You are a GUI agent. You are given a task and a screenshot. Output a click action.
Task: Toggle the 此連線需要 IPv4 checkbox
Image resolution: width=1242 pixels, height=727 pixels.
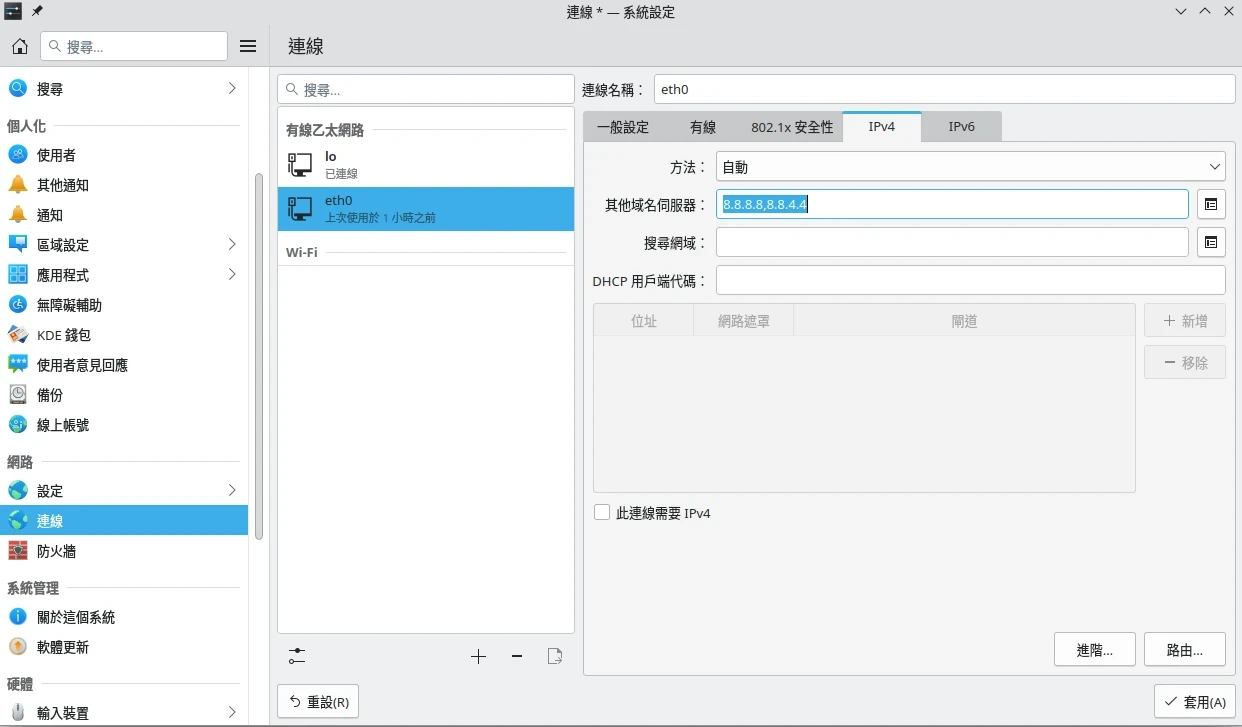coord(602,513)
